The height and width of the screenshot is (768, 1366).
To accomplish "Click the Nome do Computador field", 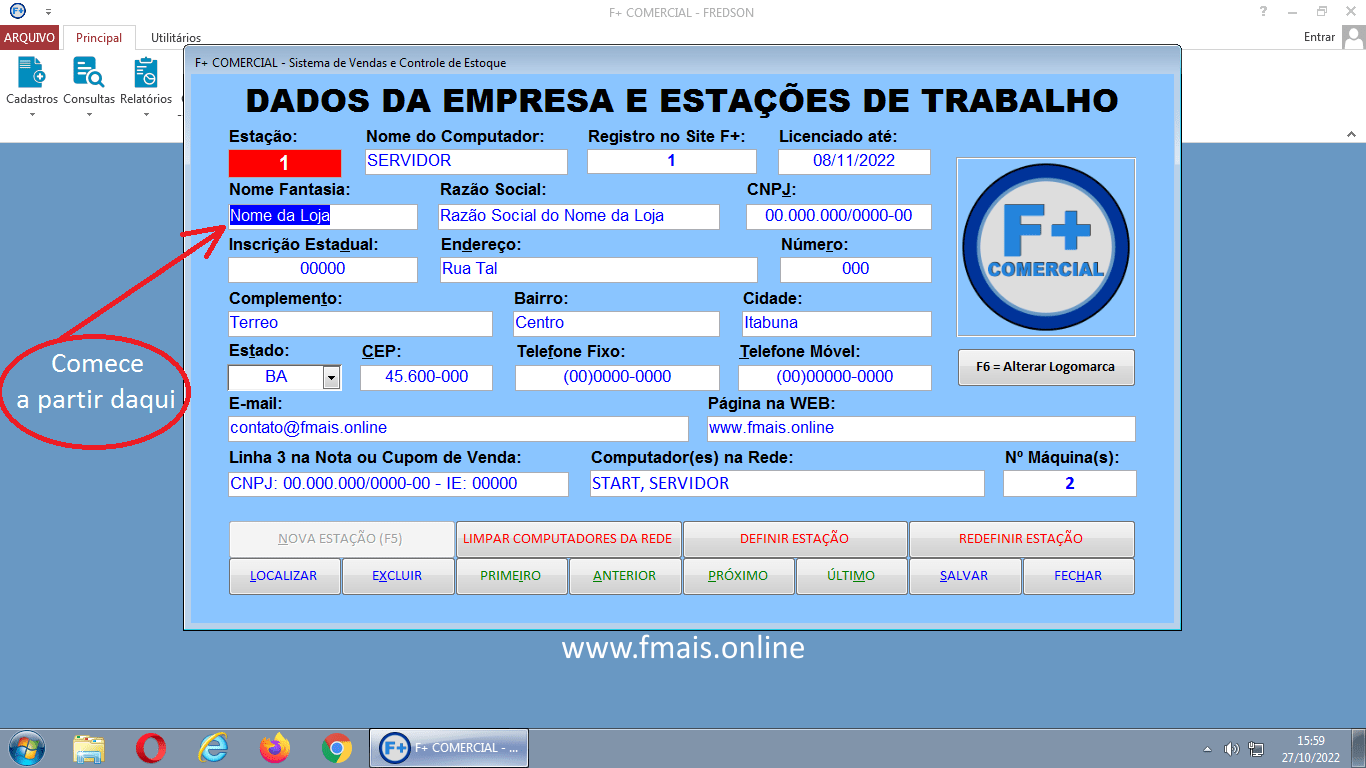I will [467, 161].
